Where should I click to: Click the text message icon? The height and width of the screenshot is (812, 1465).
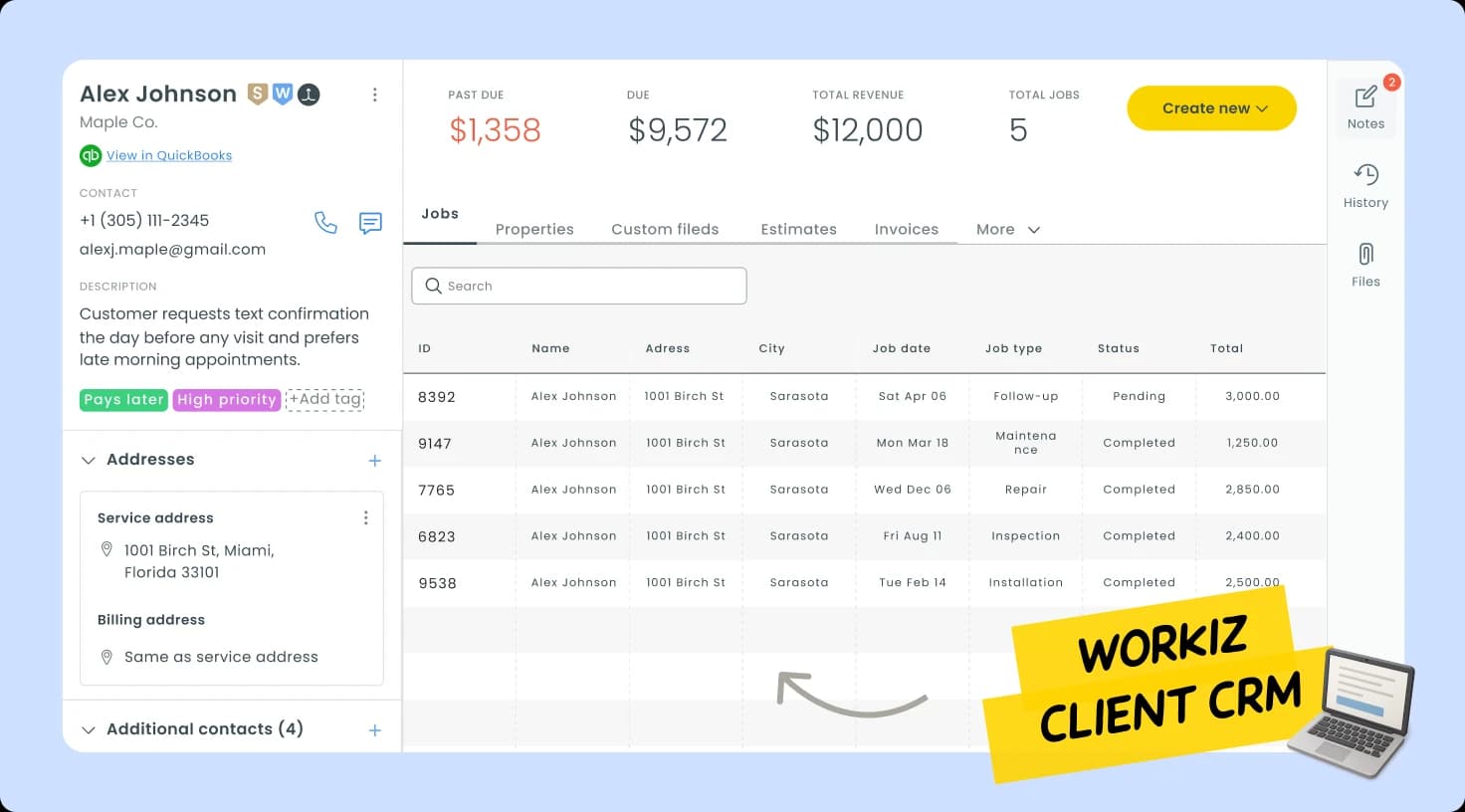(x=370, y=222)
